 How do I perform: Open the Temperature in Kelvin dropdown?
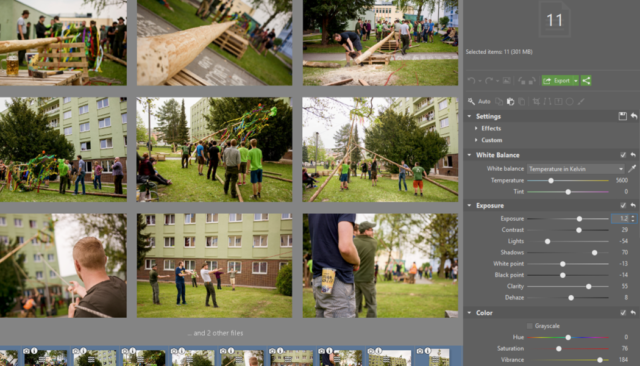[576, 169]
